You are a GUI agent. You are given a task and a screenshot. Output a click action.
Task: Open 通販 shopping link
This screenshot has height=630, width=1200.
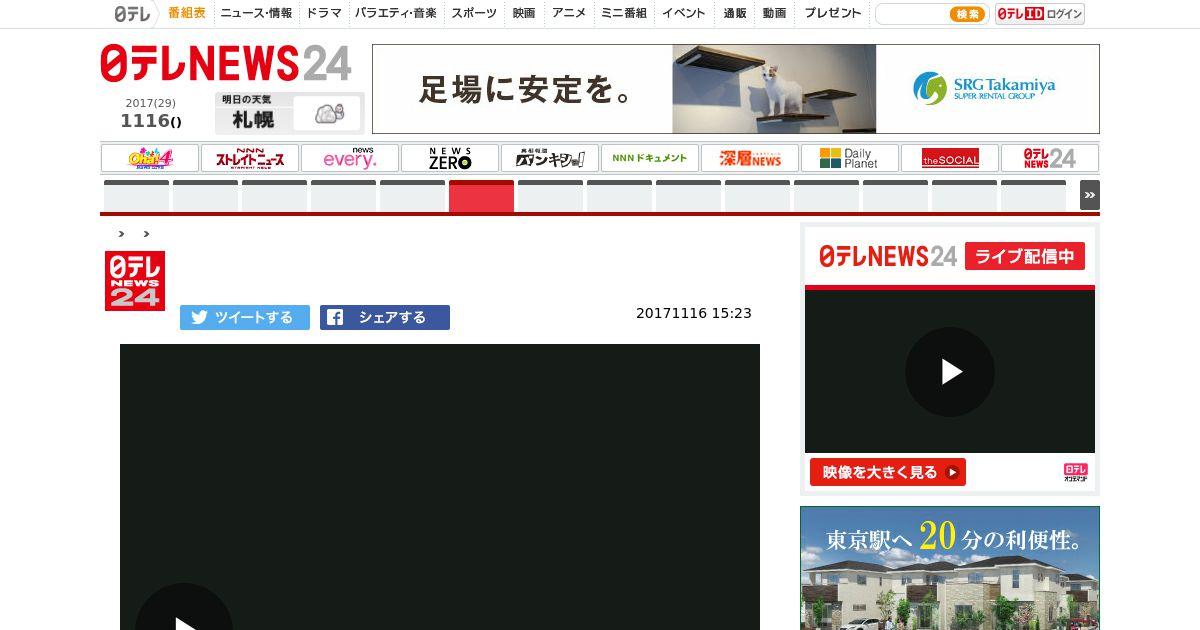point(735,13)
